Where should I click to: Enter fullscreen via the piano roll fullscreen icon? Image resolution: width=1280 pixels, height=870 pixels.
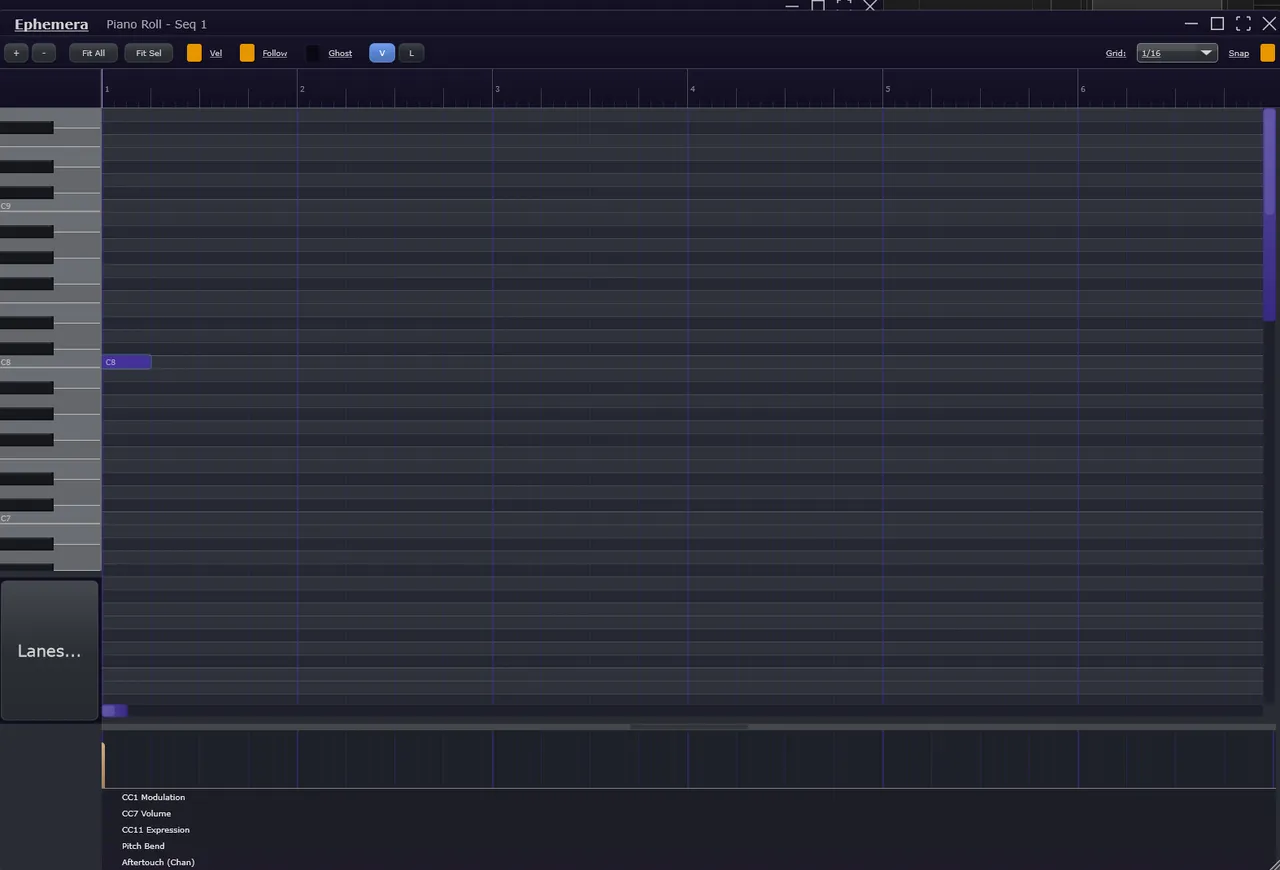[1243, 24]
